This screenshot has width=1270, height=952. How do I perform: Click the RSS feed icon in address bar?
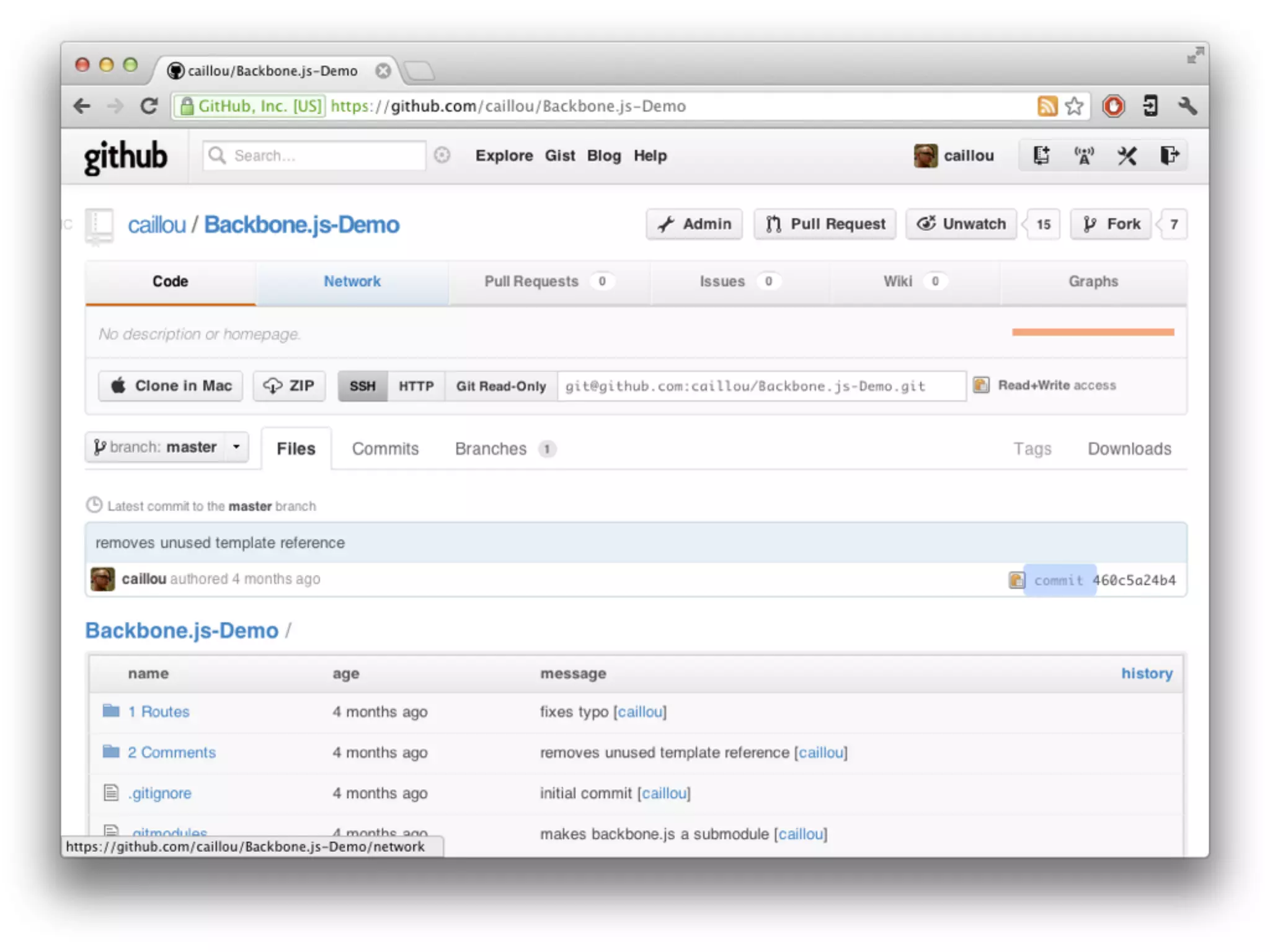(1047, 106)
